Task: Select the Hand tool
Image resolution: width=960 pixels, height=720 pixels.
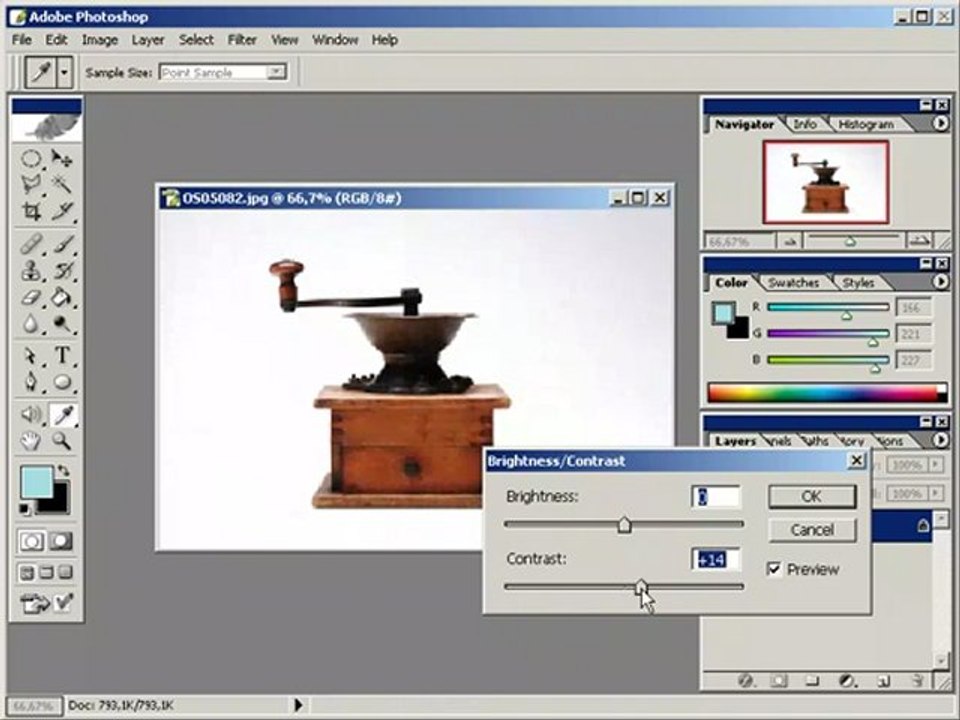Action: point(31,440)
